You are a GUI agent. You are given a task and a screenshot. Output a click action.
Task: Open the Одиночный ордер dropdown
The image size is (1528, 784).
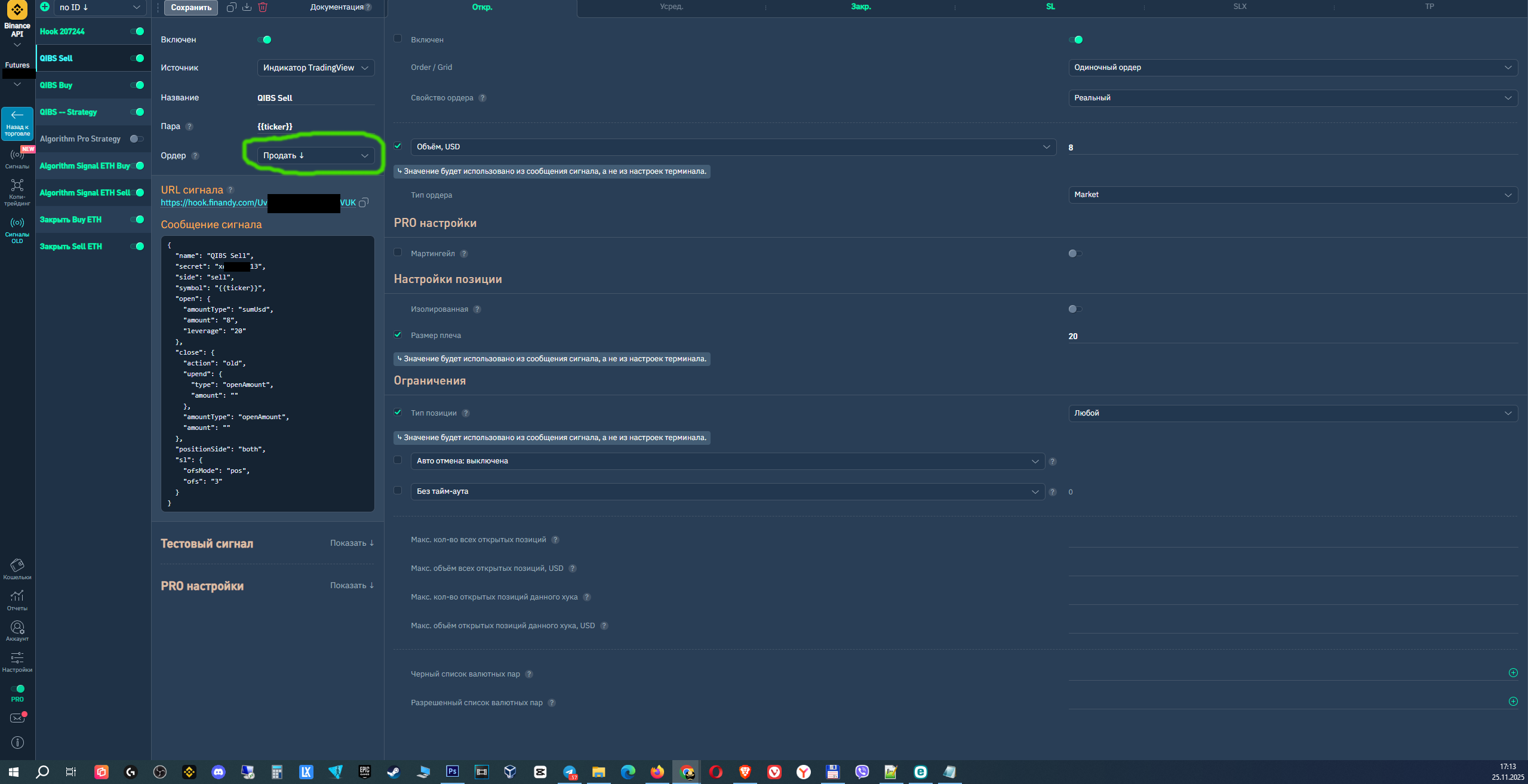tap(1293, 67)
